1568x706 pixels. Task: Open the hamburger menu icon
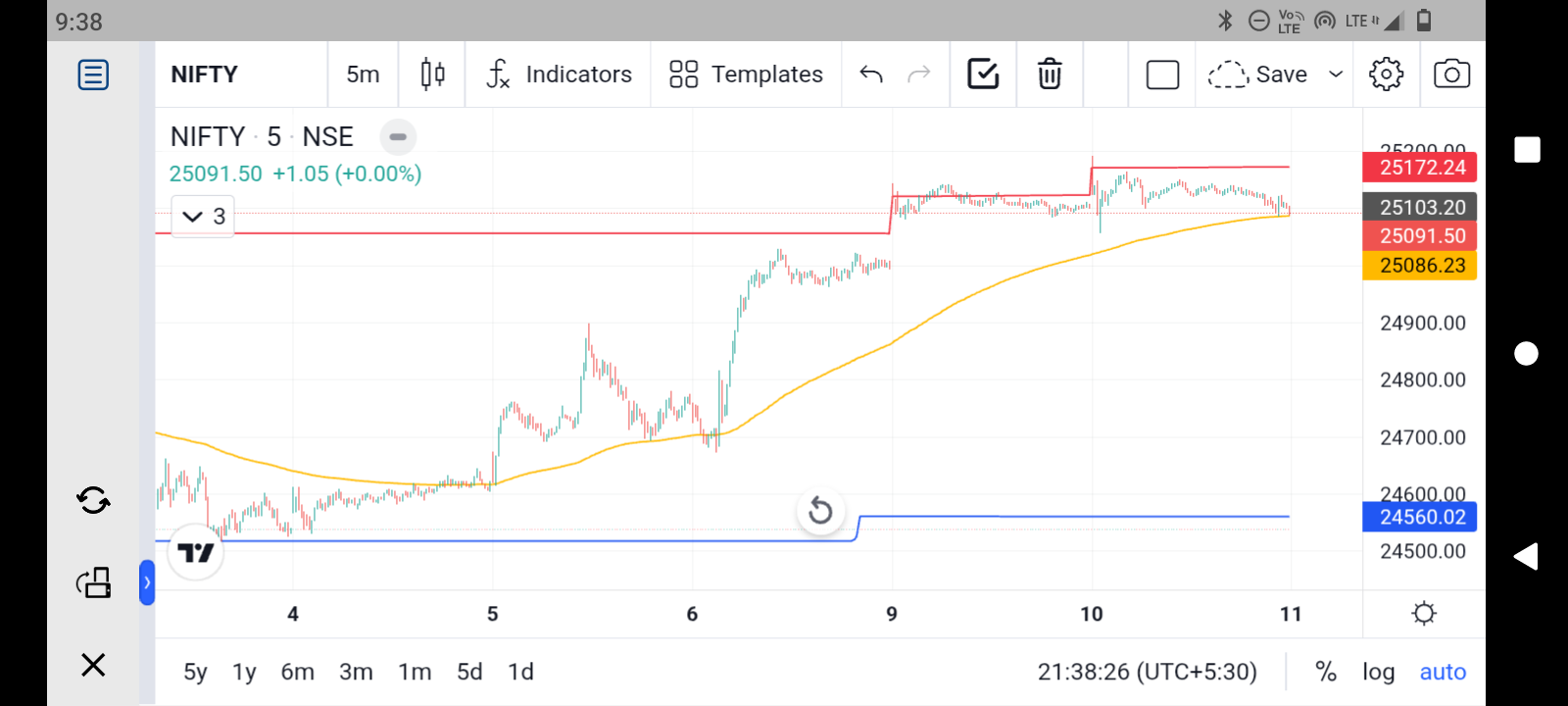click(93, 75)
